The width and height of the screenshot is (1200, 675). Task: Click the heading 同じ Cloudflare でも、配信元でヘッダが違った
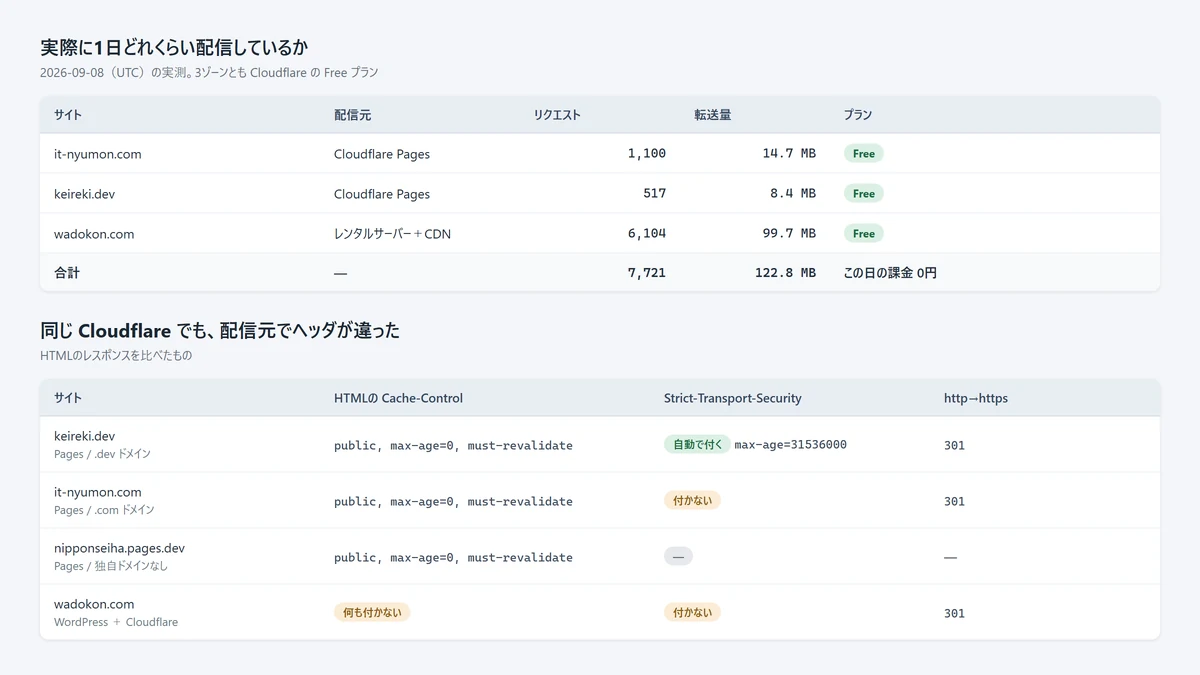click(220, 330)
